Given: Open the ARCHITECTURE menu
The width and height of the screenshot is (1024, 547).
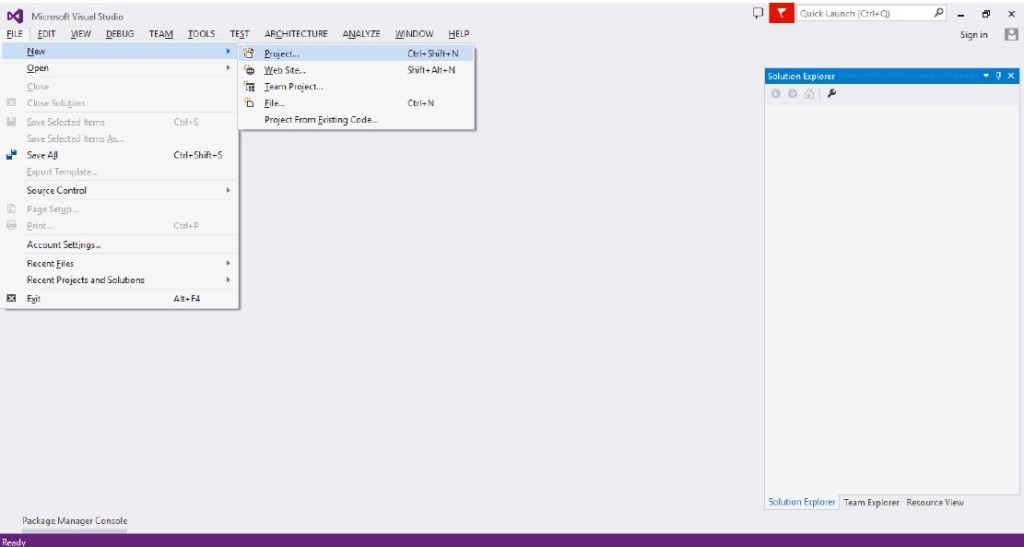Looking at the screenshot, I should pyautogui.click(x=296, y=33).
